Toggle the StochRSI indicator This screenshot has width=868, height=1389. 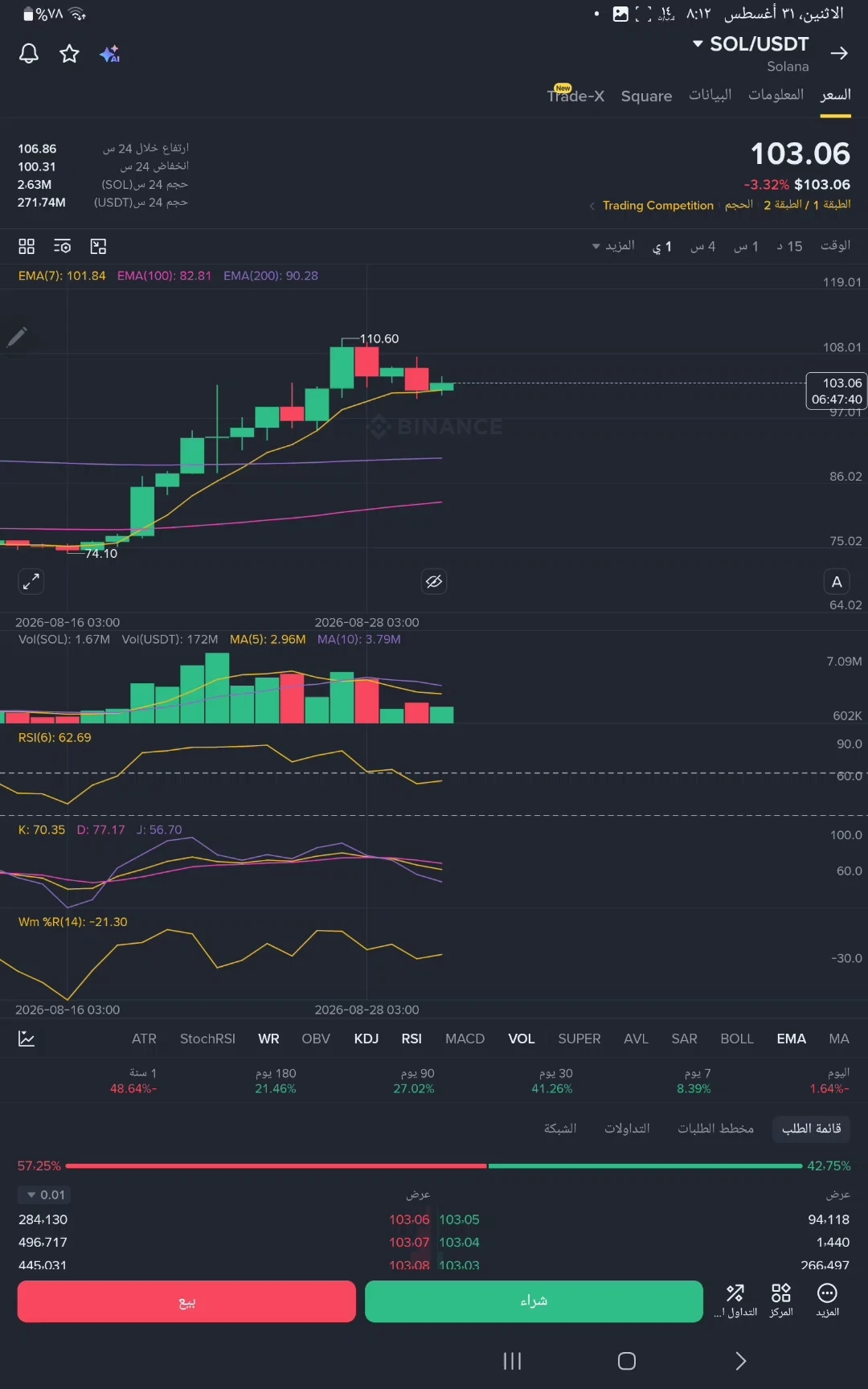(x=207, y=1039)
